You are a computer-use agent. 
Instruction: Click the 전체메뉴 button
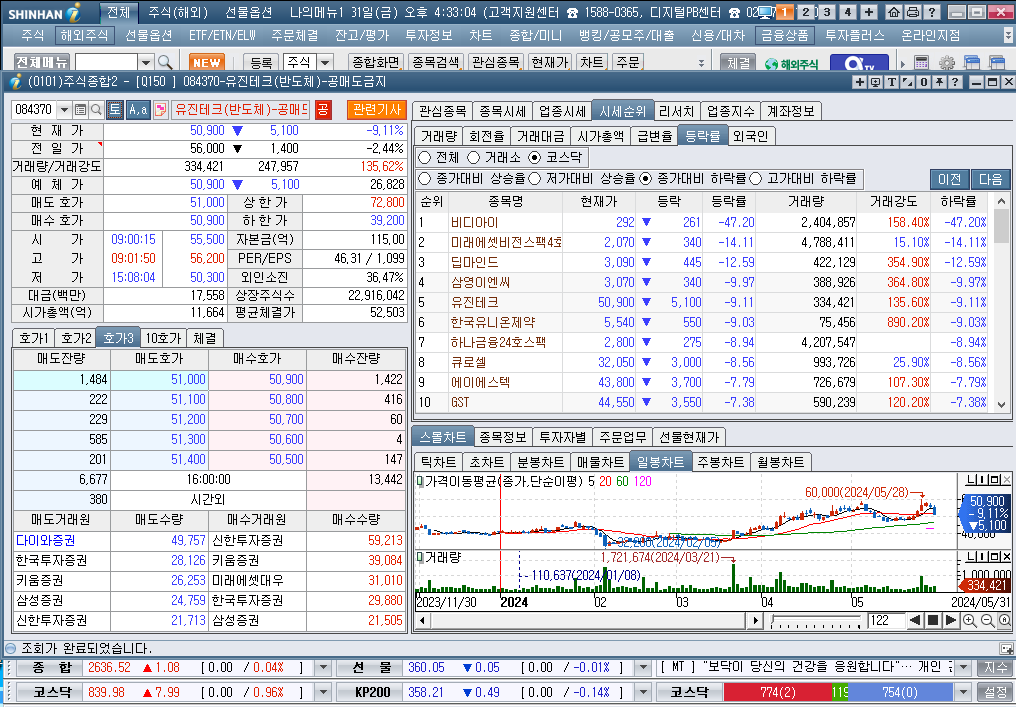(x=41, y=62)
